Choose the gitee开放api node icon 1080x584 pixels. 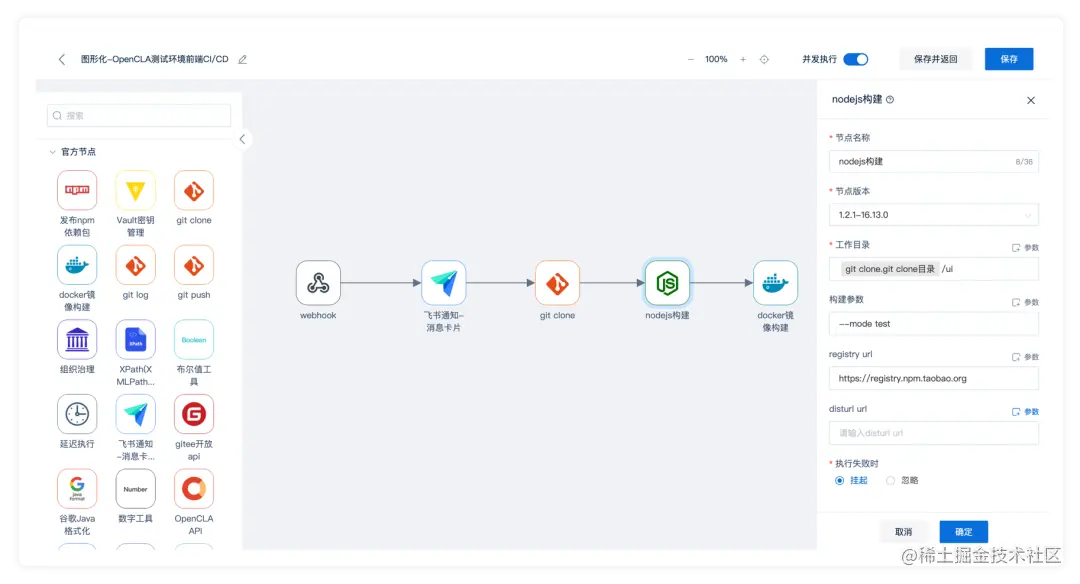click(194, 414)
